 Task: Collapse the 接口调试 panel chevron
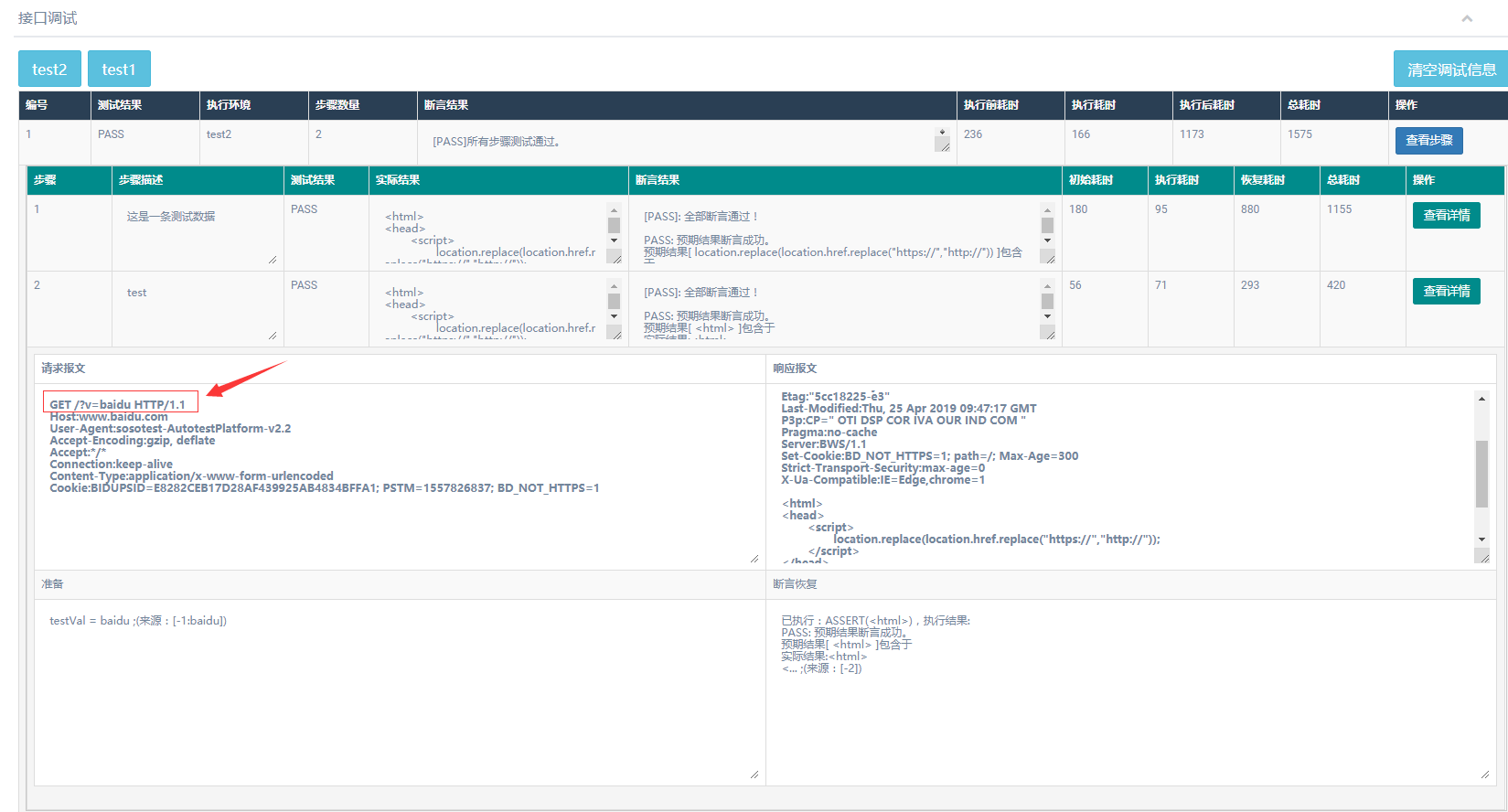point(1467,18)
